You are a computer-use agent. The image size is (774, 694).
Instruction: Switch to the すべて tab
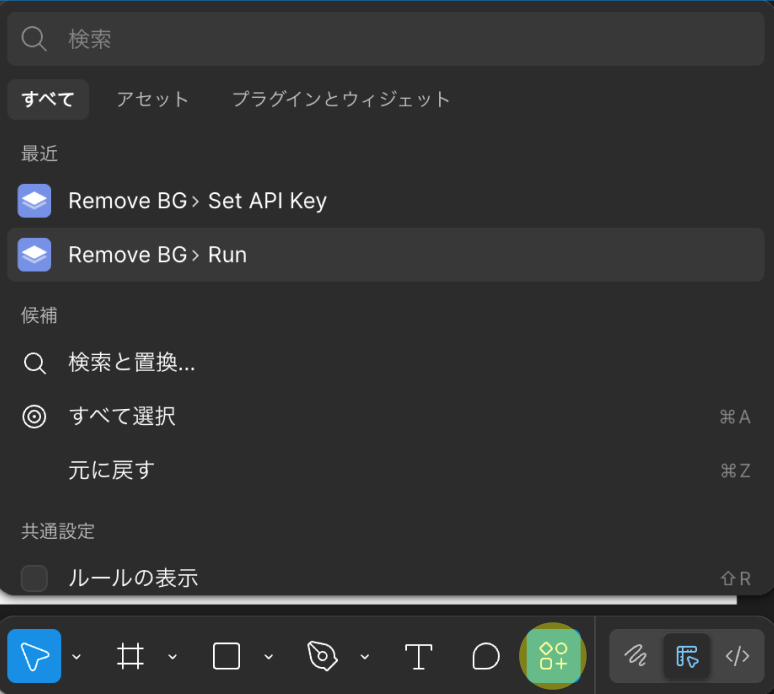48,99
